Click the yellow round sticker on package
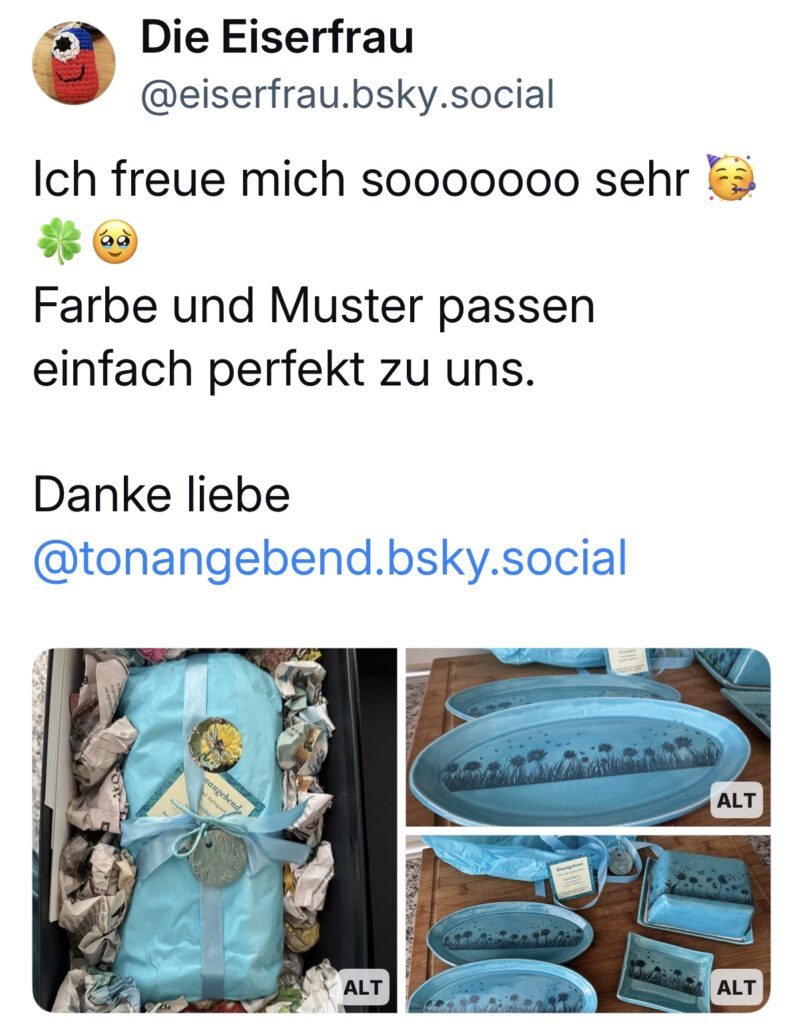The height and width of the screenshot is (1024, 803). (x=215, y=744)
